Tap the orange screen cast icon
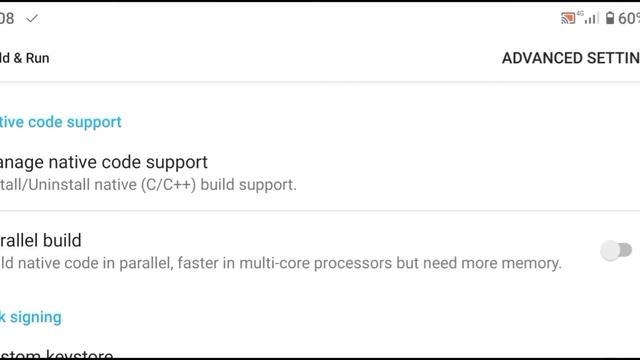Image resolution: width=640 pixels, height=360 pixels. [x=568, y=18]
